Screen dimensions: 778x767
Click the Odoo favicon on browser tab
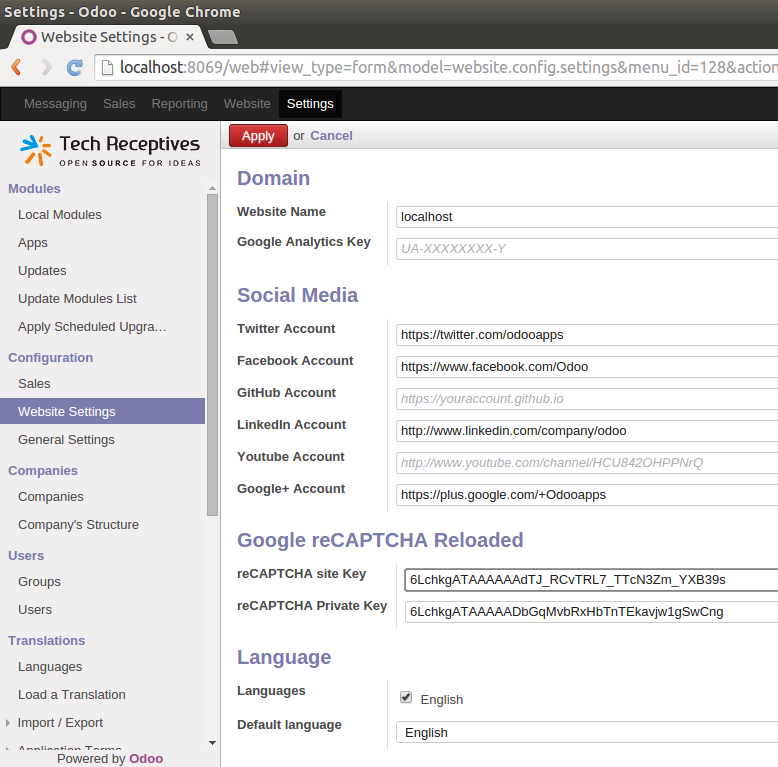click(x=28, y=37)
